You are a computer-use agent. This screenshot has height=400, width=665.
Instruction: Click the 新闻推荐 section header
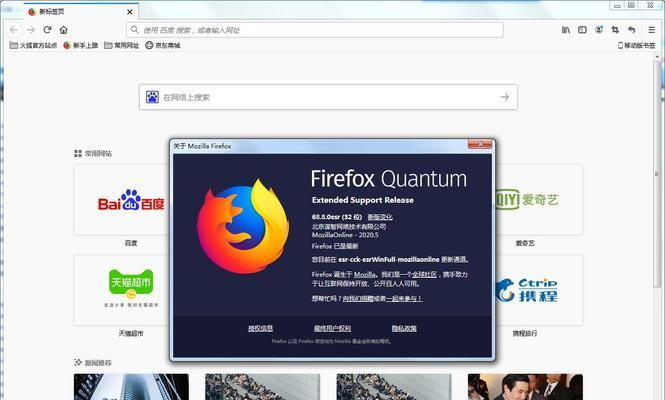[93, 363]
